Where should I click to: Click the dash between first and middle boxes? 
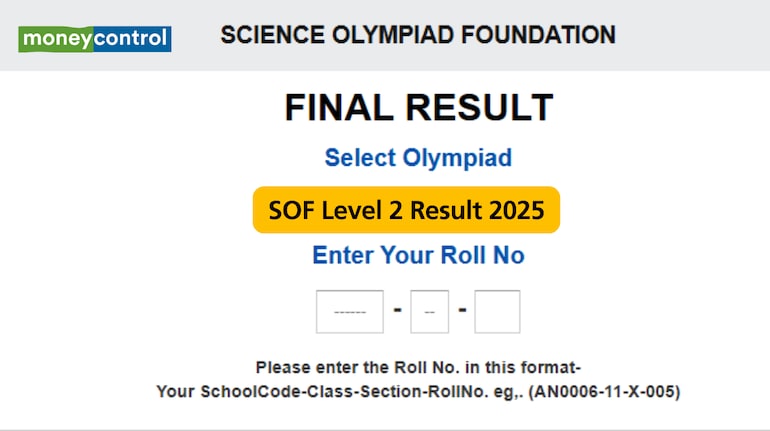coord(397,310)
